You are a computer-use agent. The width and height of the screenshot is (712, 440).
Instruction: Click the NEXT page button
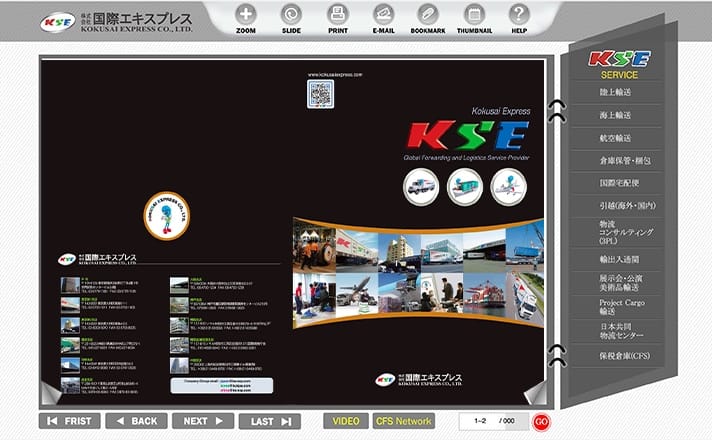pos(203,421)
